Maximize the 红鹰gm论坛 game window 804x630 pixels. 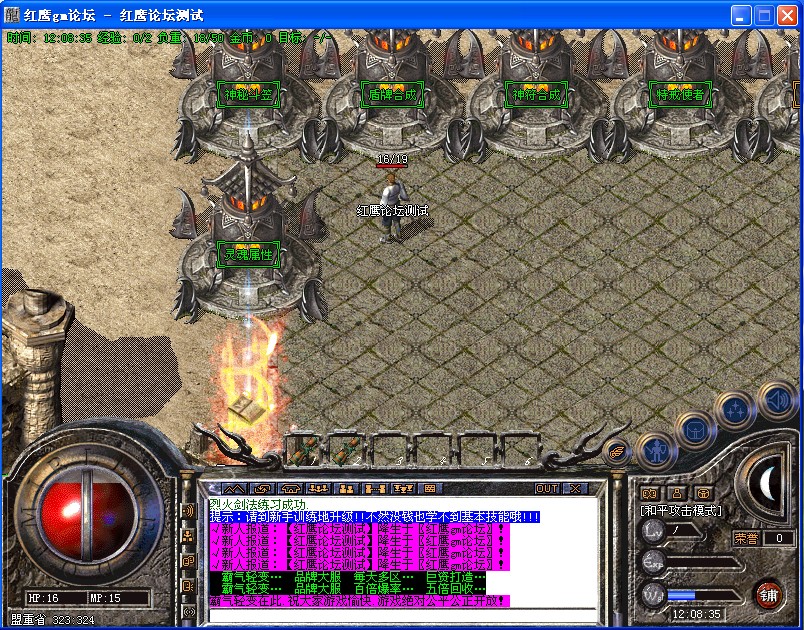tap(763, 15)
